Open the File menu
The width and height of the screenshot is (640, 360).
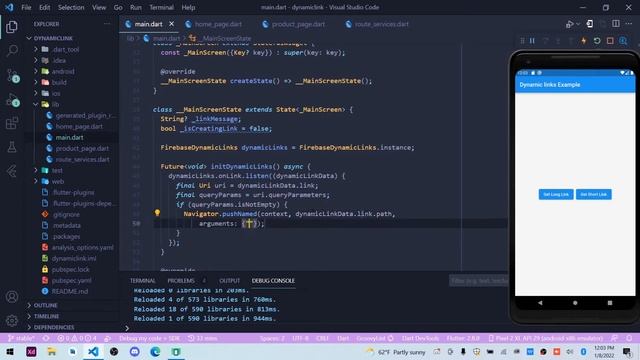click(26, 7)
